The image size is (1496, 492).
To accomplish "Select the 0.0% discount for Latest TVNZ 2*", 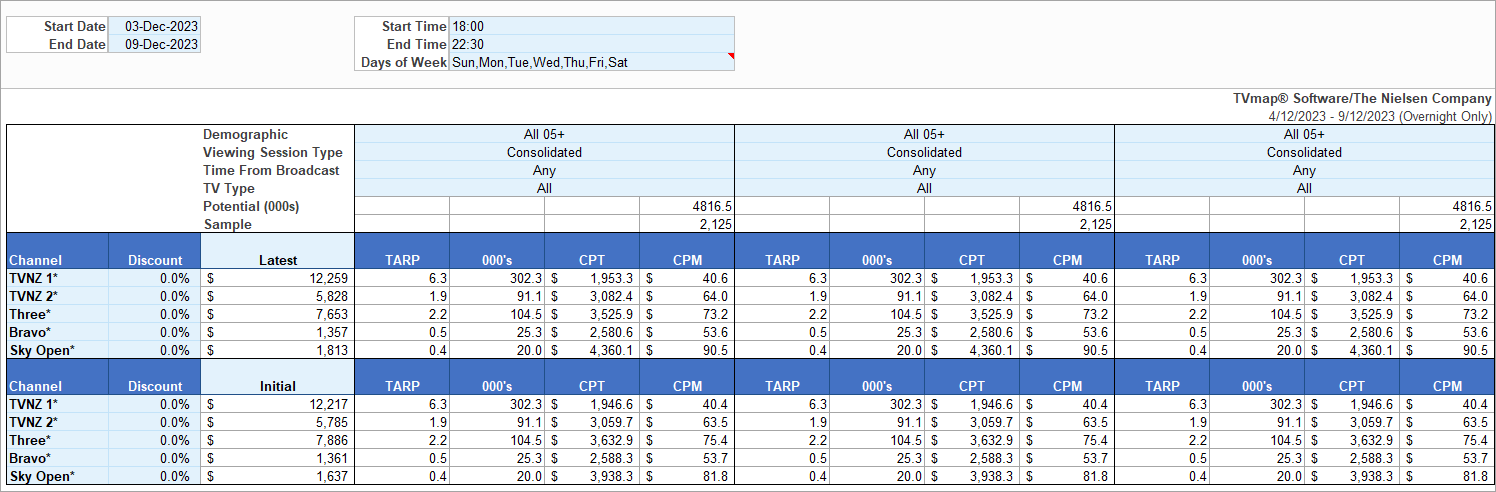I will pyautogui.click(x=155, y=296).
